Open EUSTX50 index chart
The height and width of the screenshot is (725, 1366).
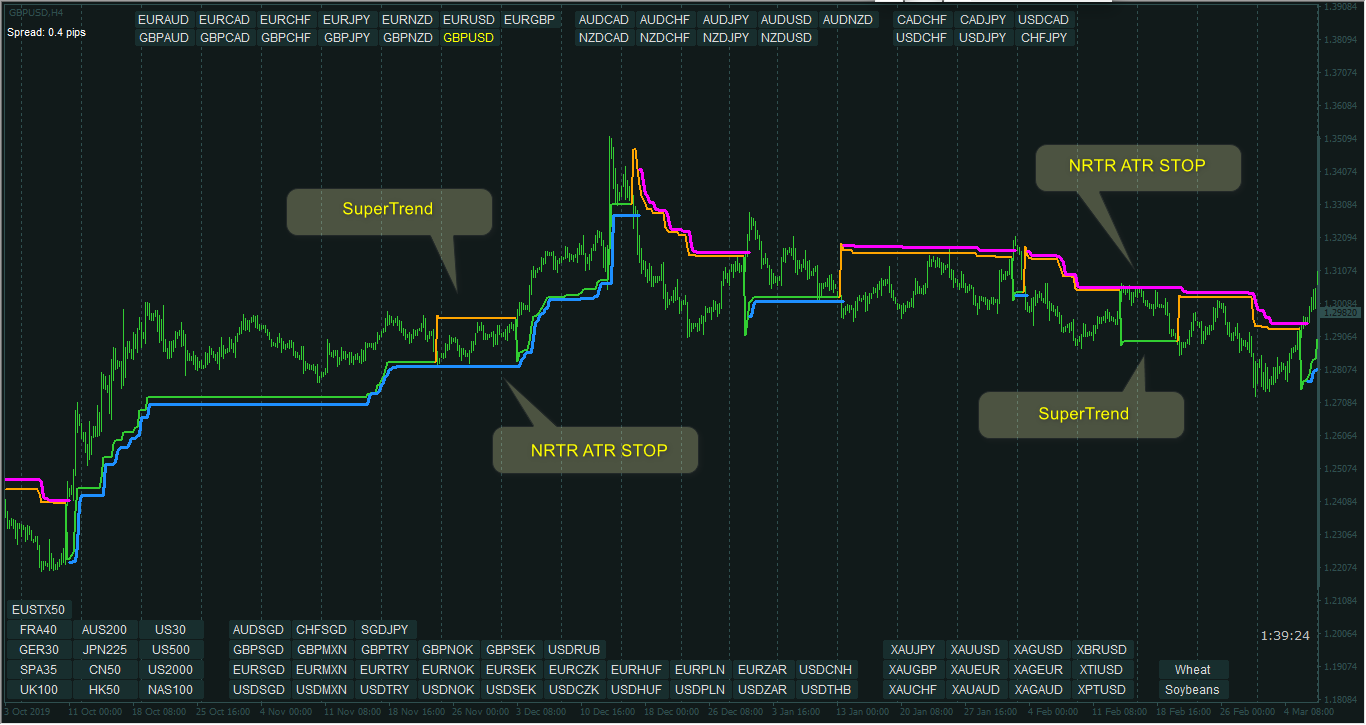pos(39,610)
